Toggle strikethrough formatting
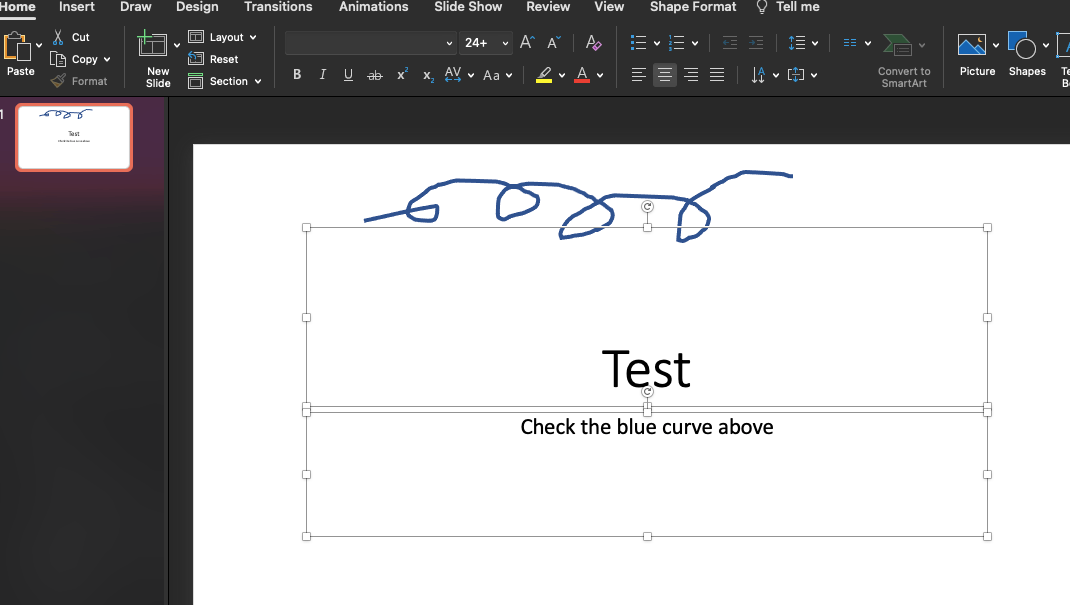The height and width of the screenshot is (605, 1070). [x=375, y=75]
